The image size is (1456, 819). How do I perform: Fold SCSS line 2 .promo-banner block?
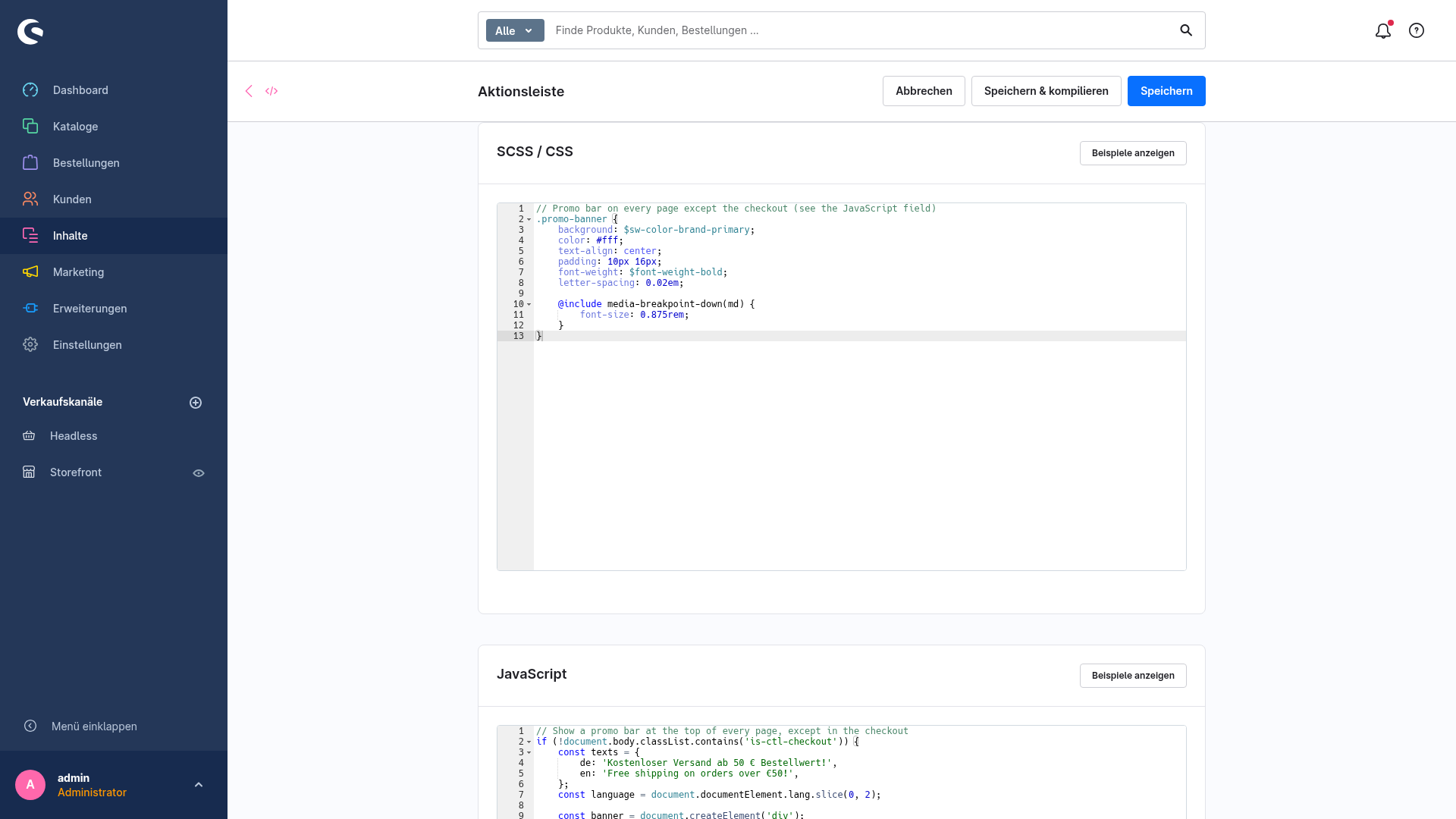coord(529,220)
